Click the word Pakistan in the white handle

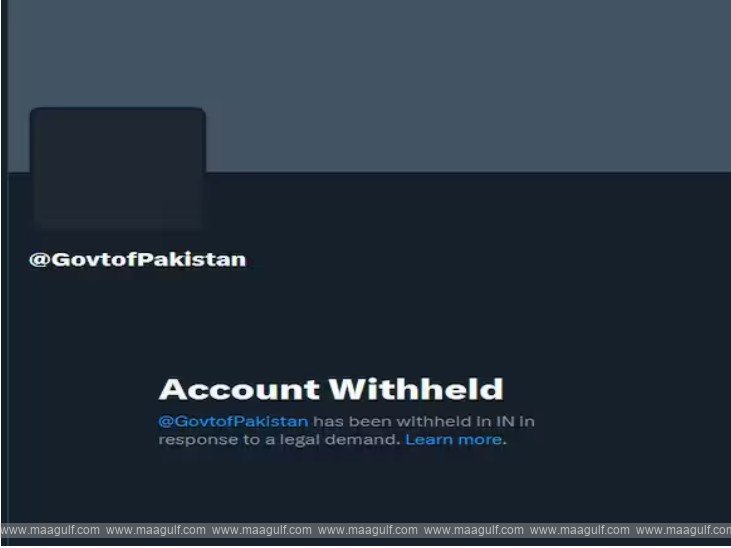click(192, 260)
